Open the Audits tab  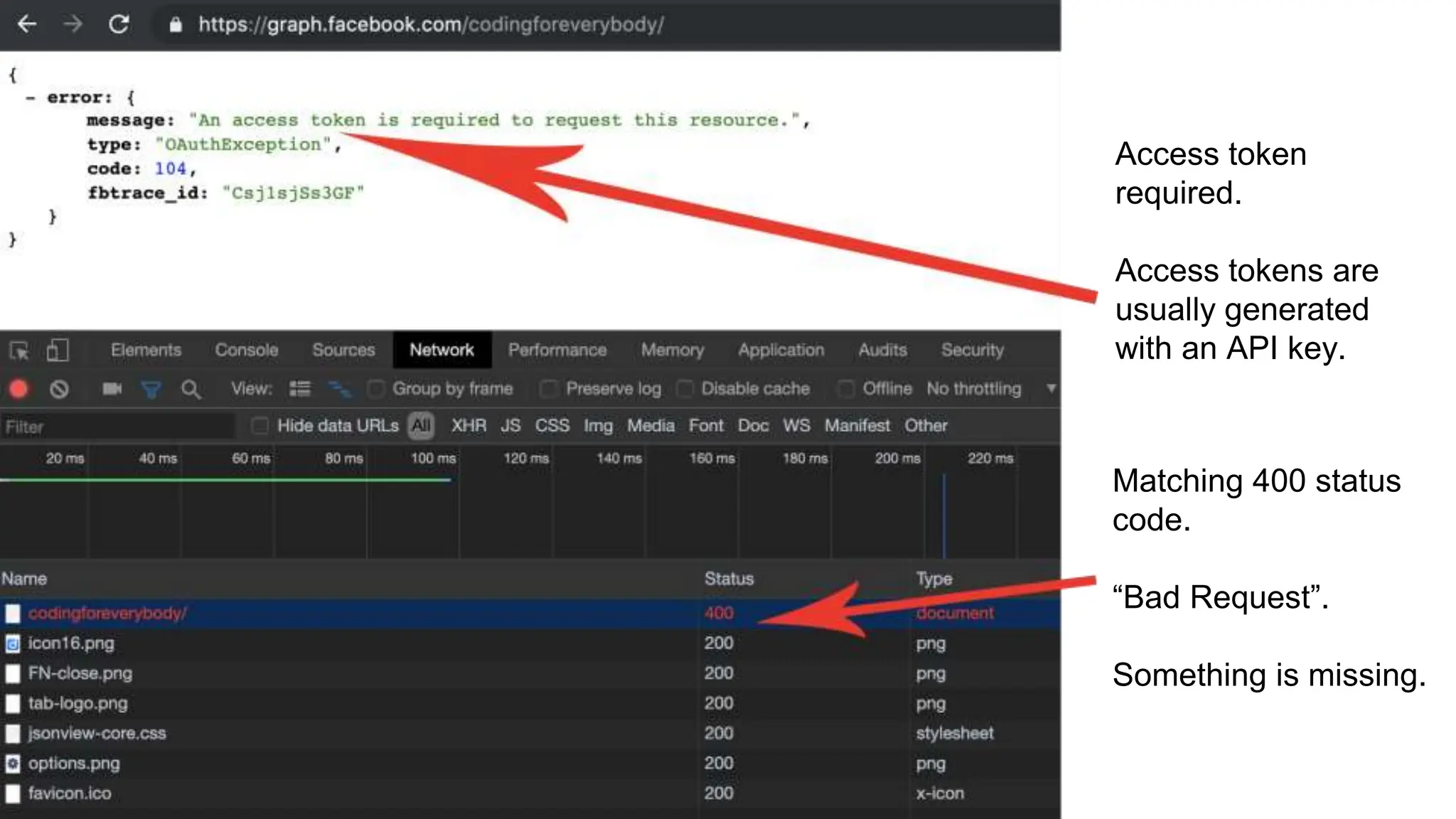pos(882,350)
